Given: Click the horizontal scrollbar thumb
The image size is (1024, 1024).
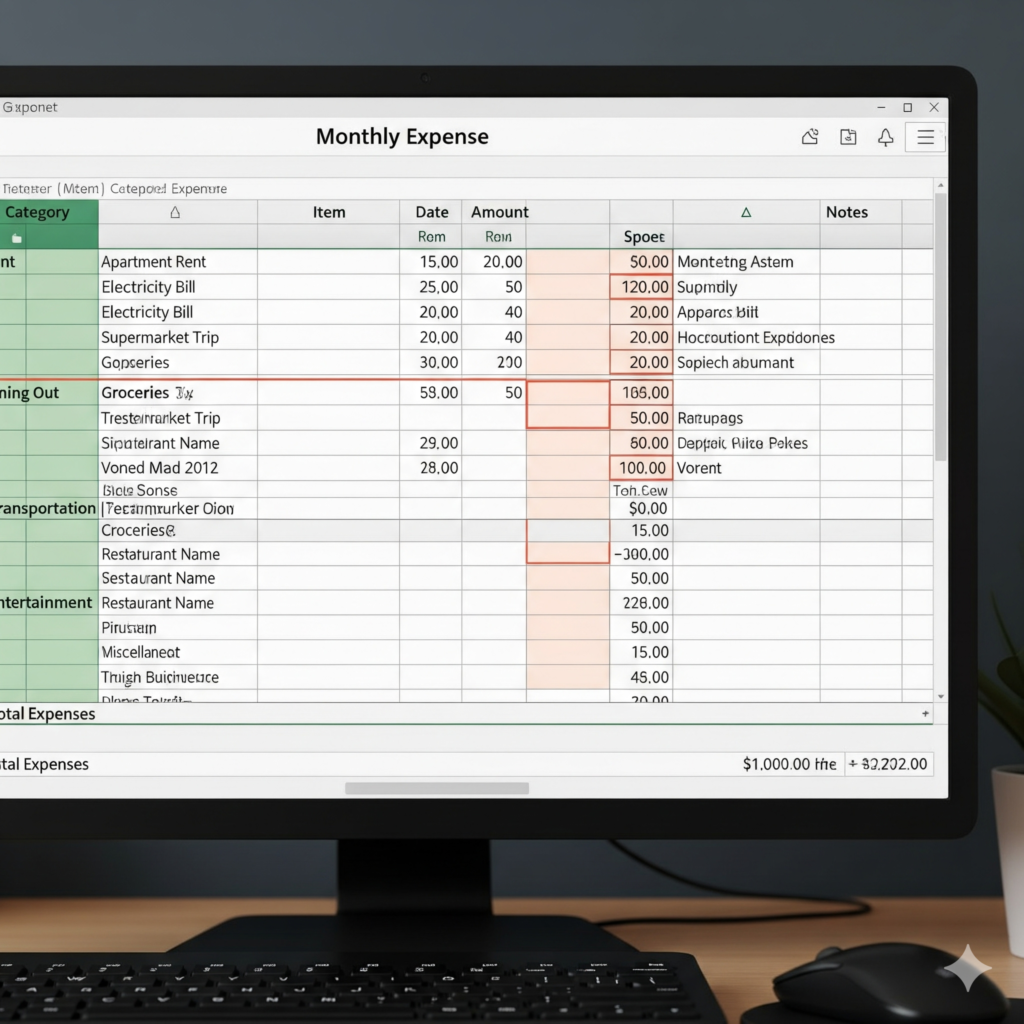Looking at the screenshot, I should click(436, 788).
